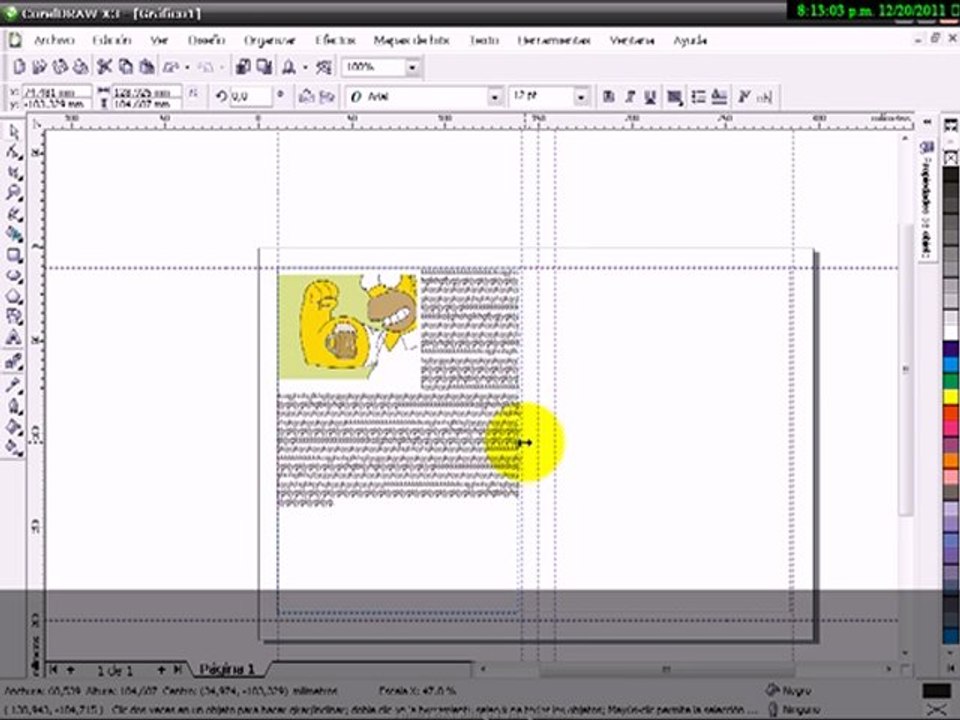Screen dimensions: 960x720
Task: Click the Paste icon
Action: tap(146, 66)
